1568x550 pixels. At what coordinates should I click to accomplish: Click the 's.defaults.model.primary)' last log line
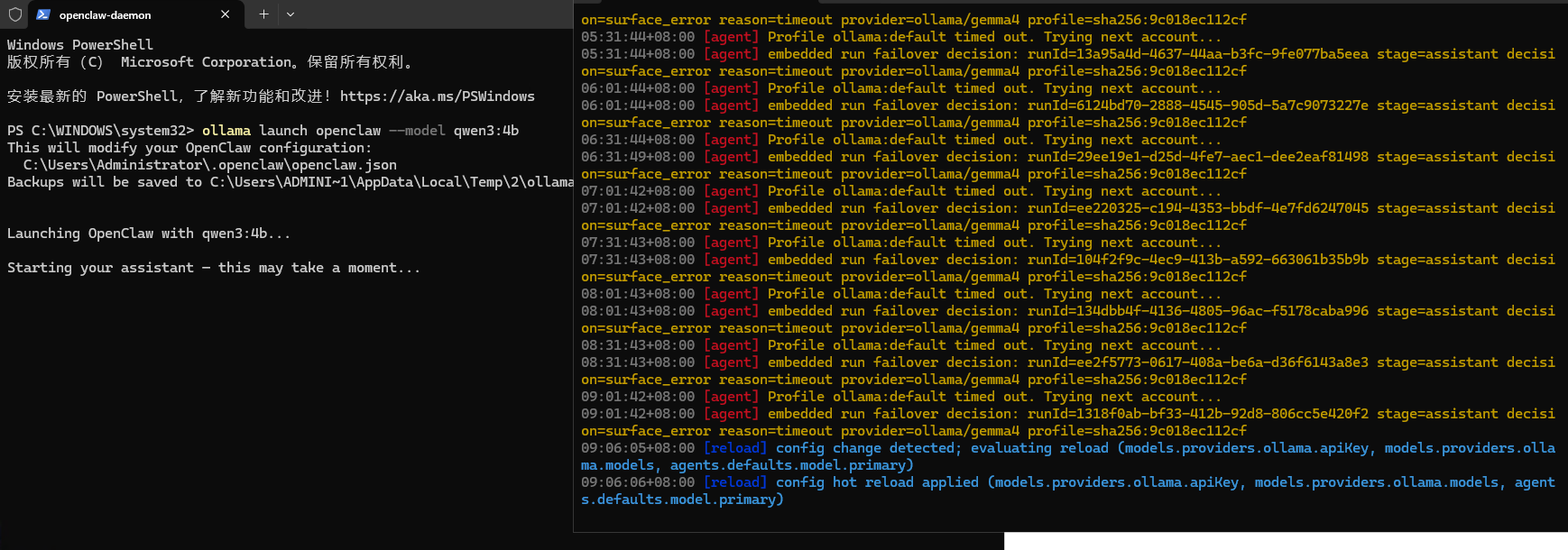click(683, 500)
